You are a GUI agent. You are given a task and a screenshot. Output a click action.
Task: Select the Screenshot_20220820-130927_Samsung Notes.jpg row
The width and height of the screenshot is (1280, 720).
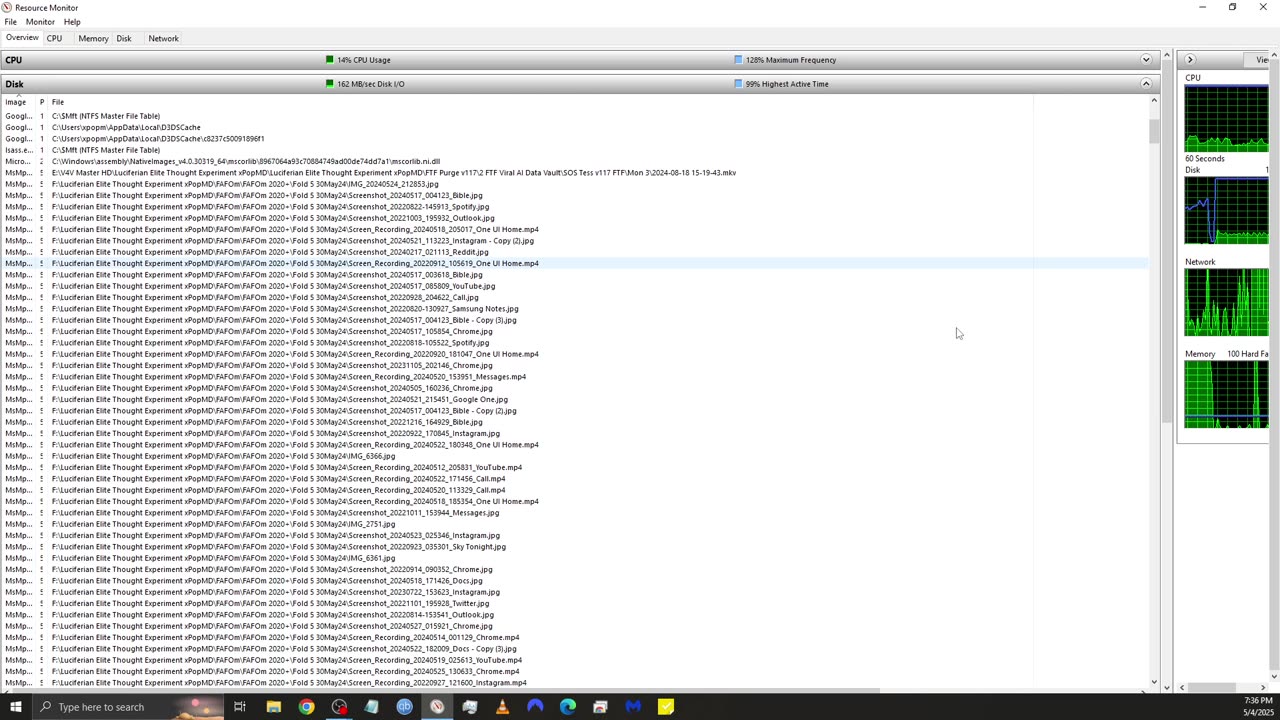(x=575, y=309)
